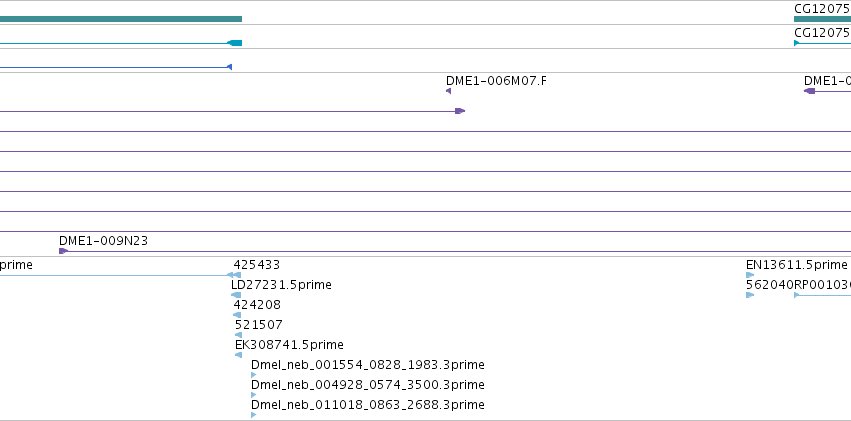Screen dimensions: 851x421
Task: Click the EN13611.5prime label
Action: click(x=796, y=265)
